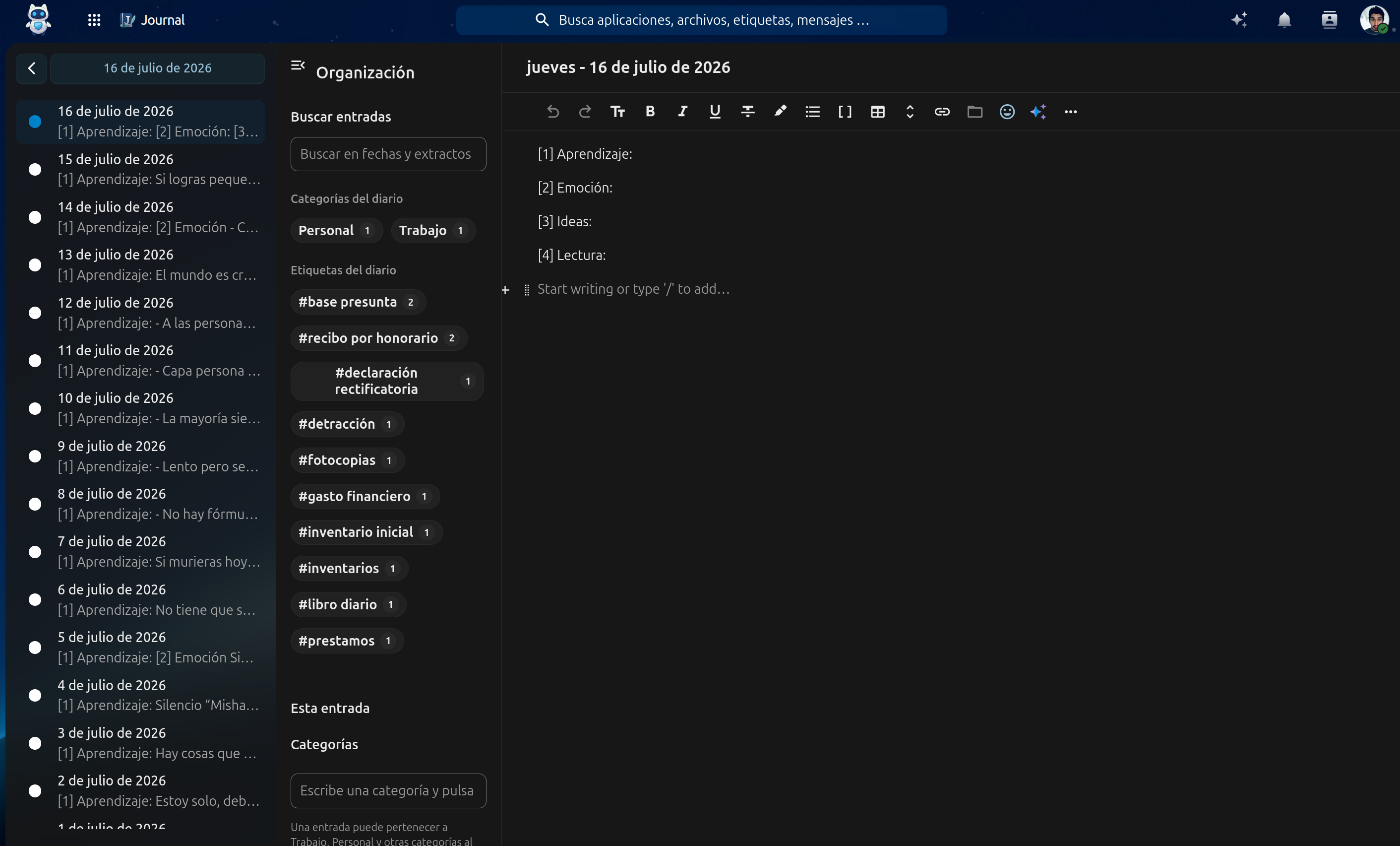Filter by #libro diario tag
The width and height of the screenshot is (1400, 846).
[x=348, y=604]
